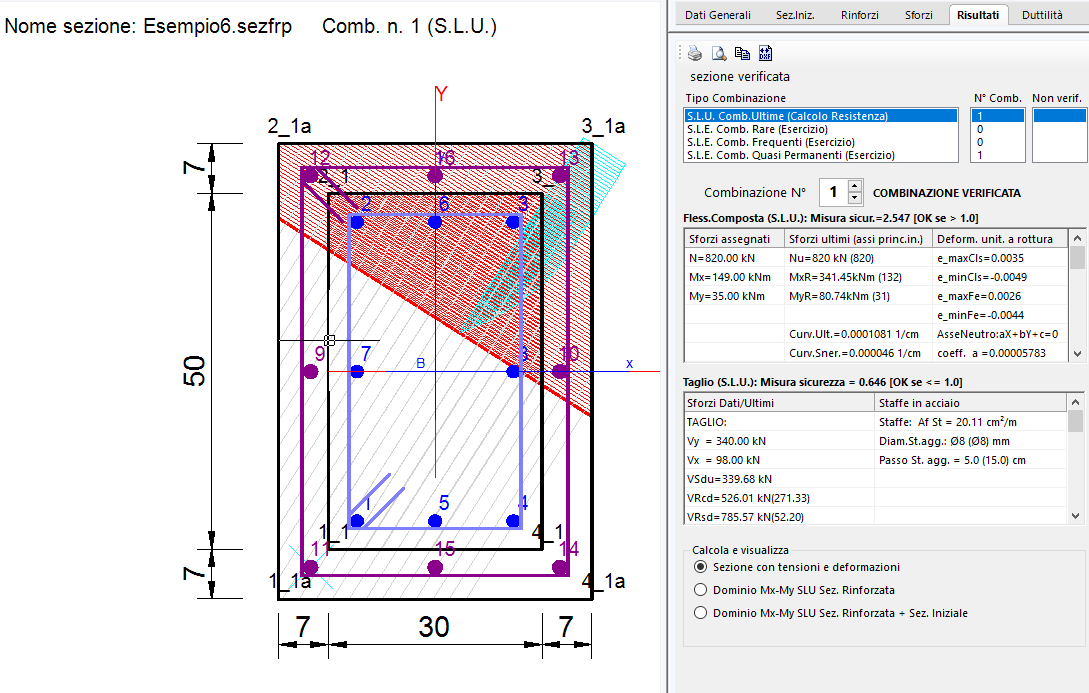
Task: Increase Combinazione N° with up arrow
Action: (855, 186)
